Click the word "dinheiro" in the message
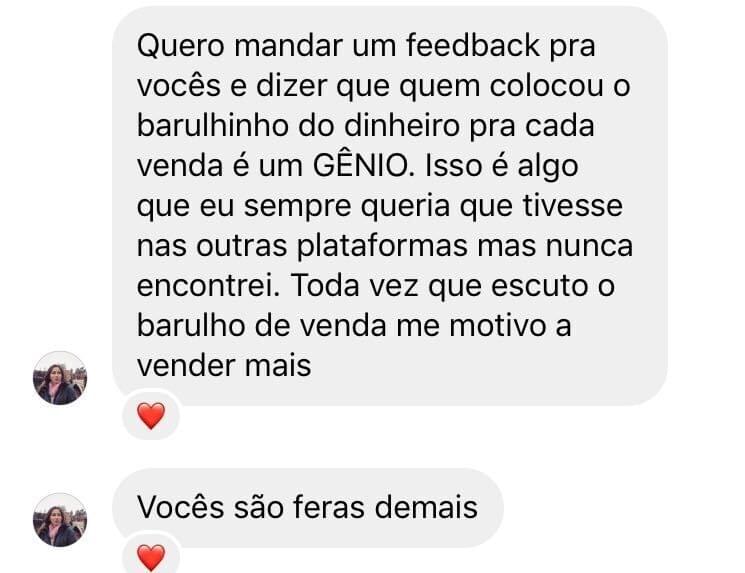Viewport: 745px width, 573px height. pos(402,126)
